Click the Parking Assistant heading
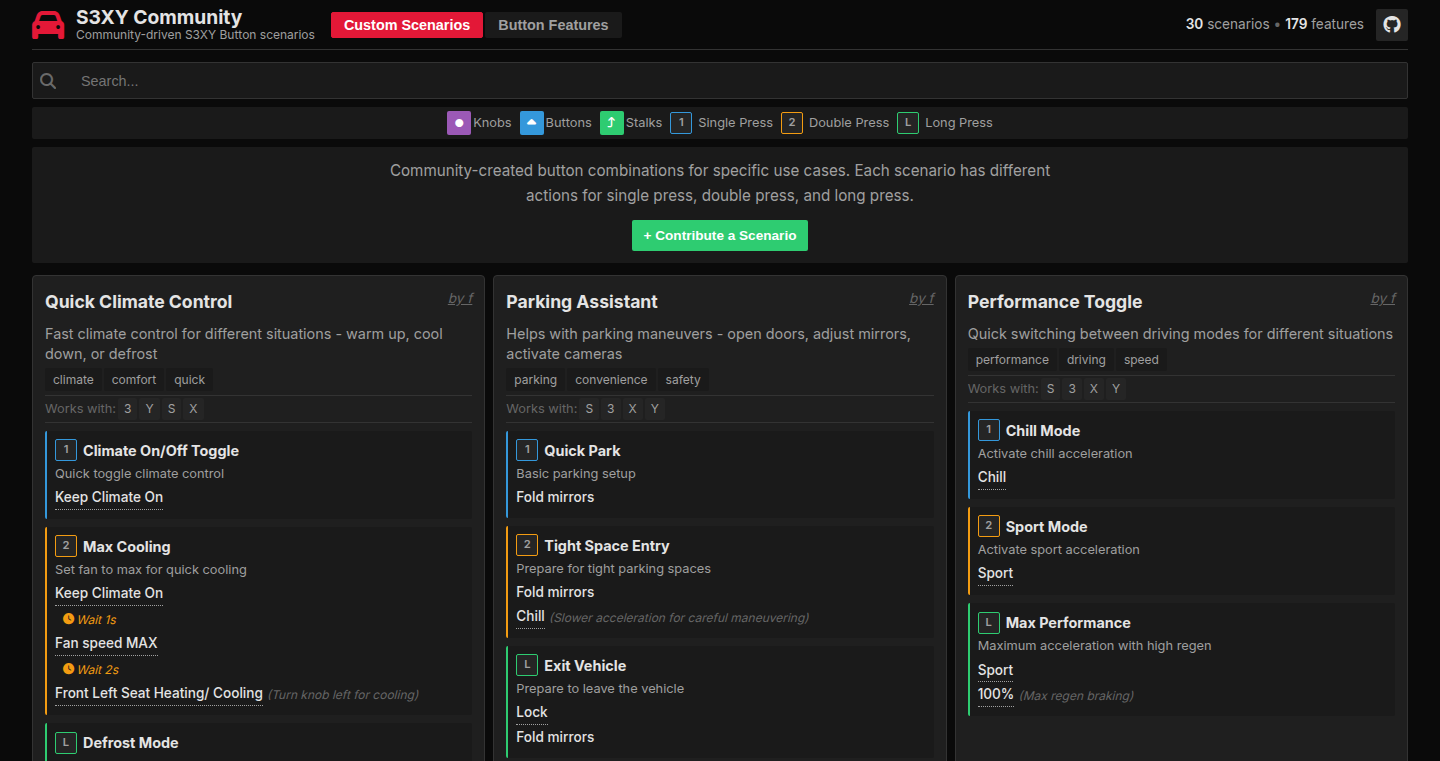This screenshot has height=761, width=1440. 582,302
